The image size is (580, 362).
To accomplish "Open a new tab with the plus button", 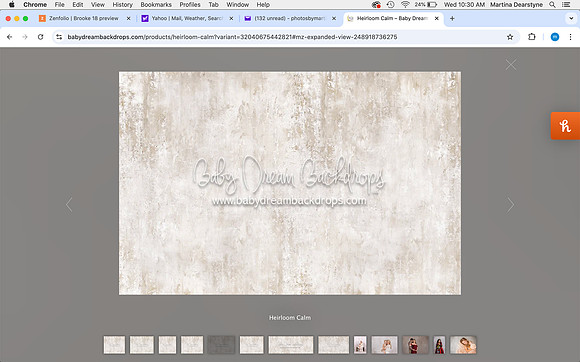I will coord(452,18).
